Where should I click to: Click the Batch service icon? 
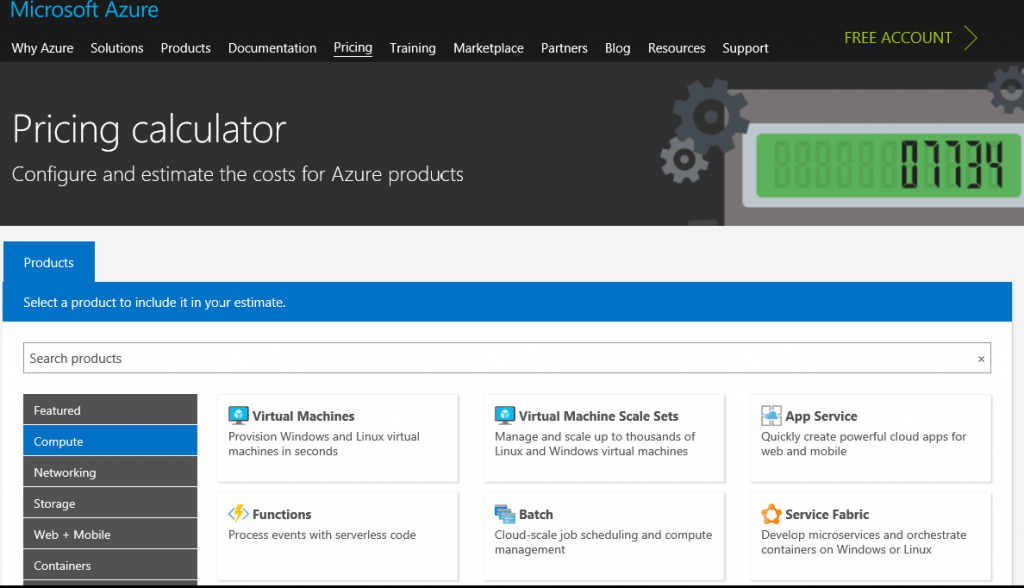coord(505,514)
